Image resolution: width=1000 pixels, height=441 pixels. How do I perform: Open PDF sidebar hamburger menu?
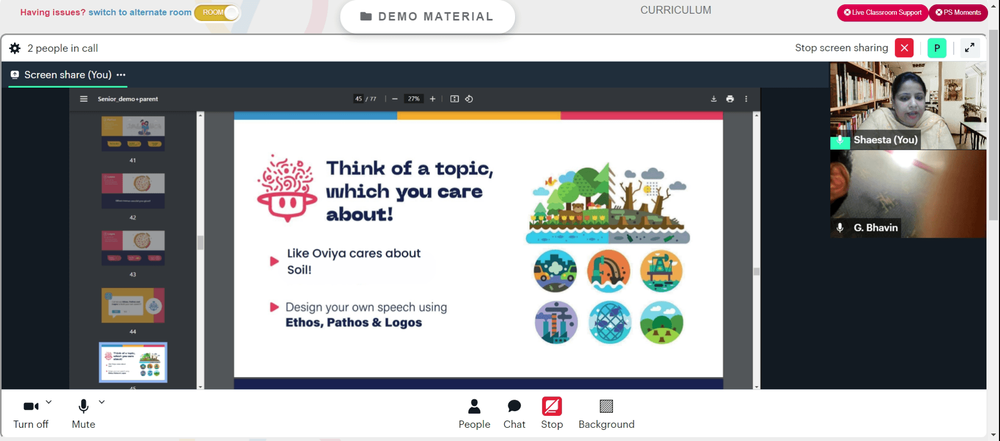point(84,99)
